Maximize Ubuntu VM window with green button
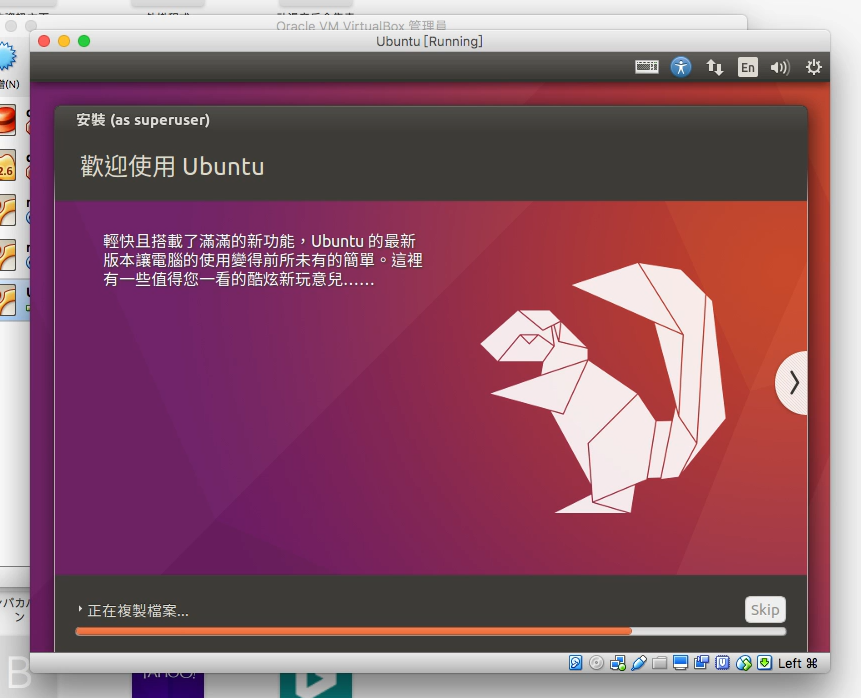The width and height of the screenshot is (861, 698). tap(84, 41)
